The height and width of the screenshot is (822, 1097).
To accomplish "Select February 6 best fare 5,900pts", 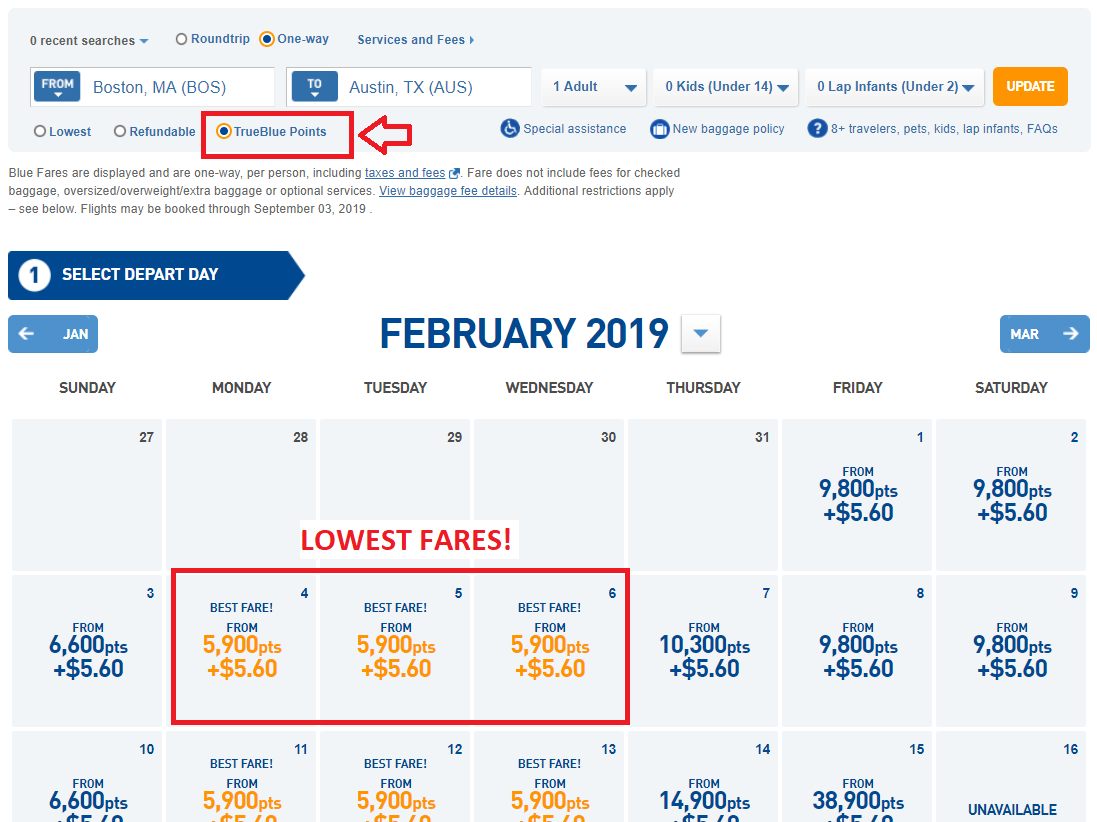I will tap(549, 651).
